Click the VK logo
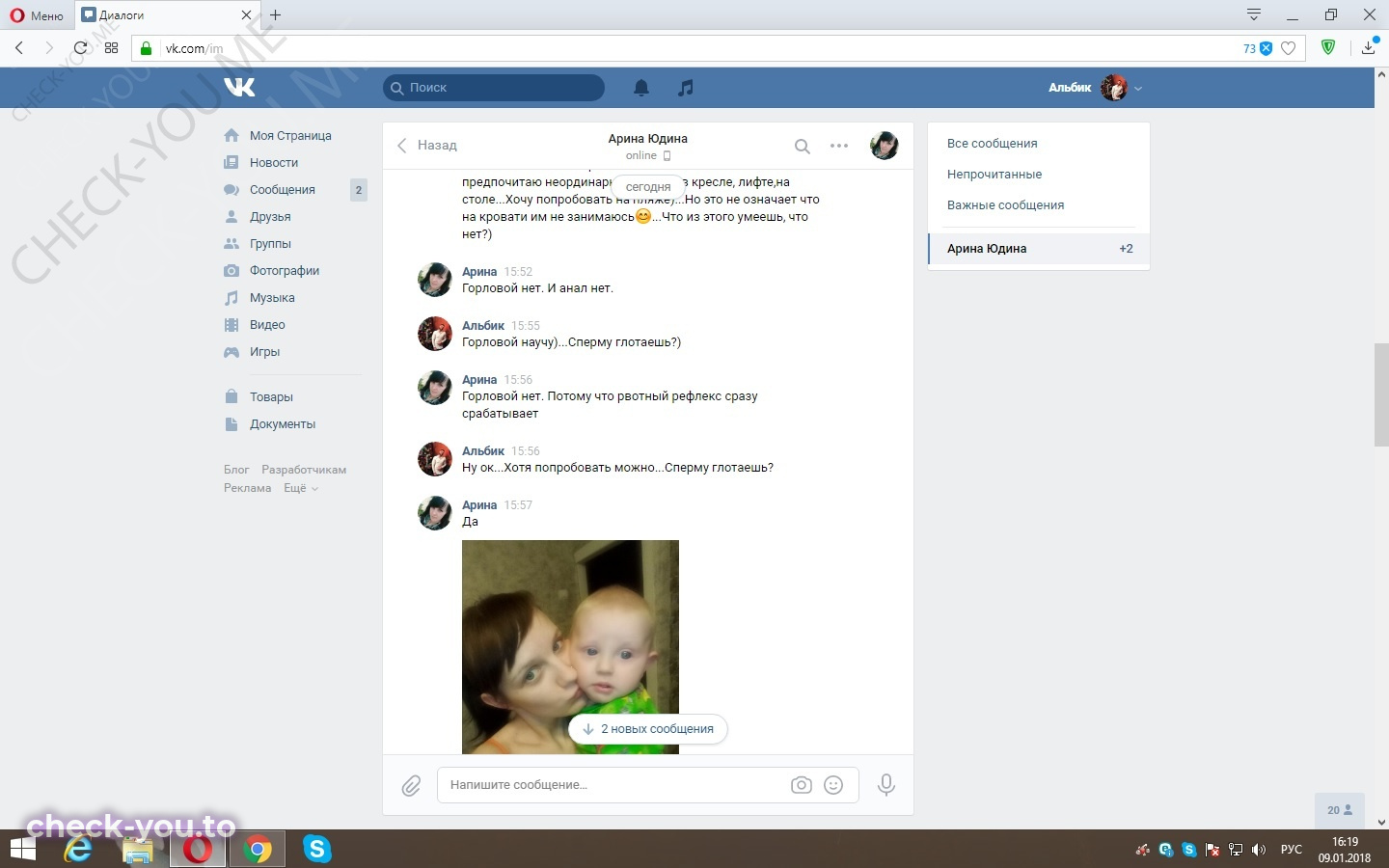The height and width of the screenshot is (868, 1389). [x=239, y=87]
